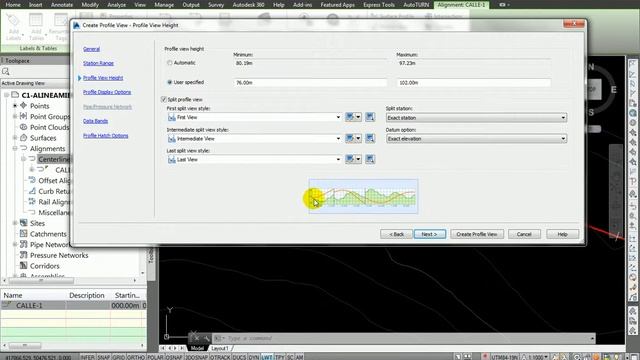Viewport: 640px width, 360px height.
Task: Click the Corridors icon in tree
Action: click(x=24, y=265)
